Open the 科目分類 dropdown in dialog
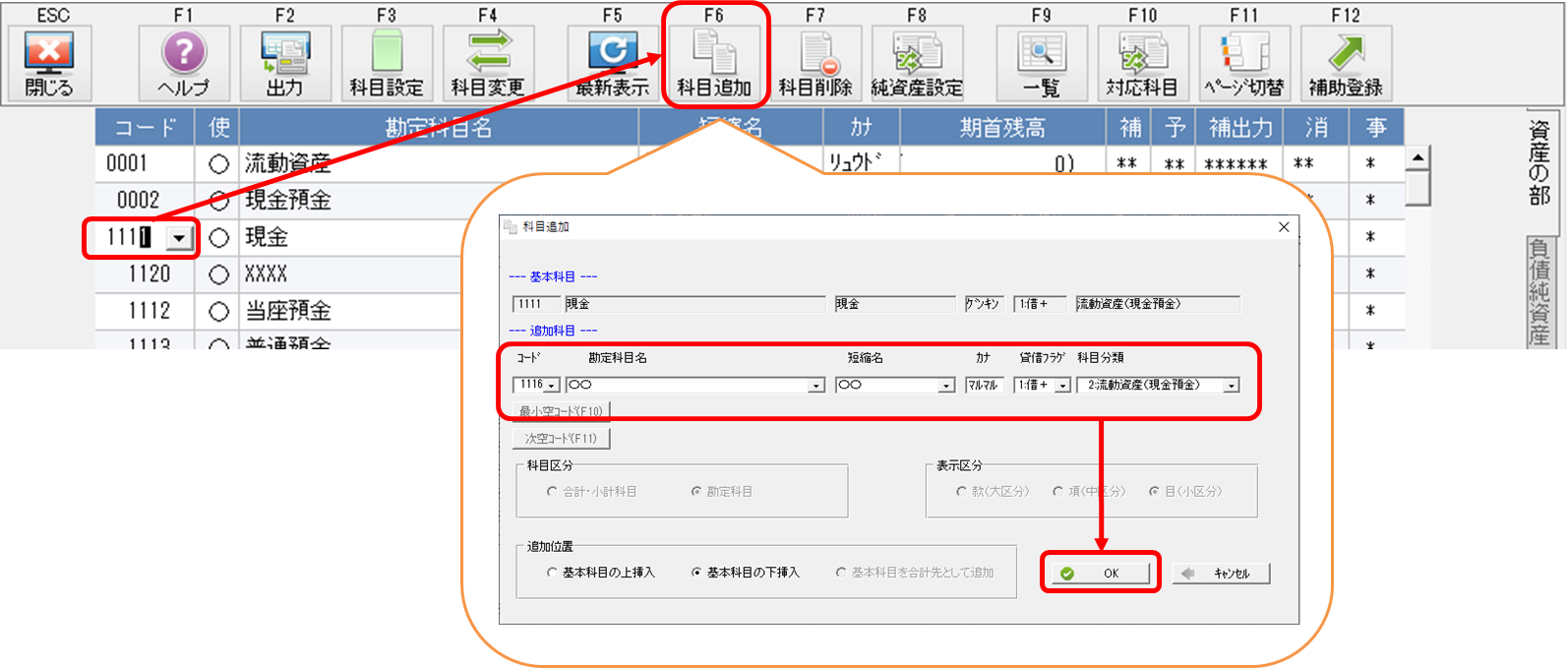This screenshot has height=668, width=1568. click(1231, 386)
